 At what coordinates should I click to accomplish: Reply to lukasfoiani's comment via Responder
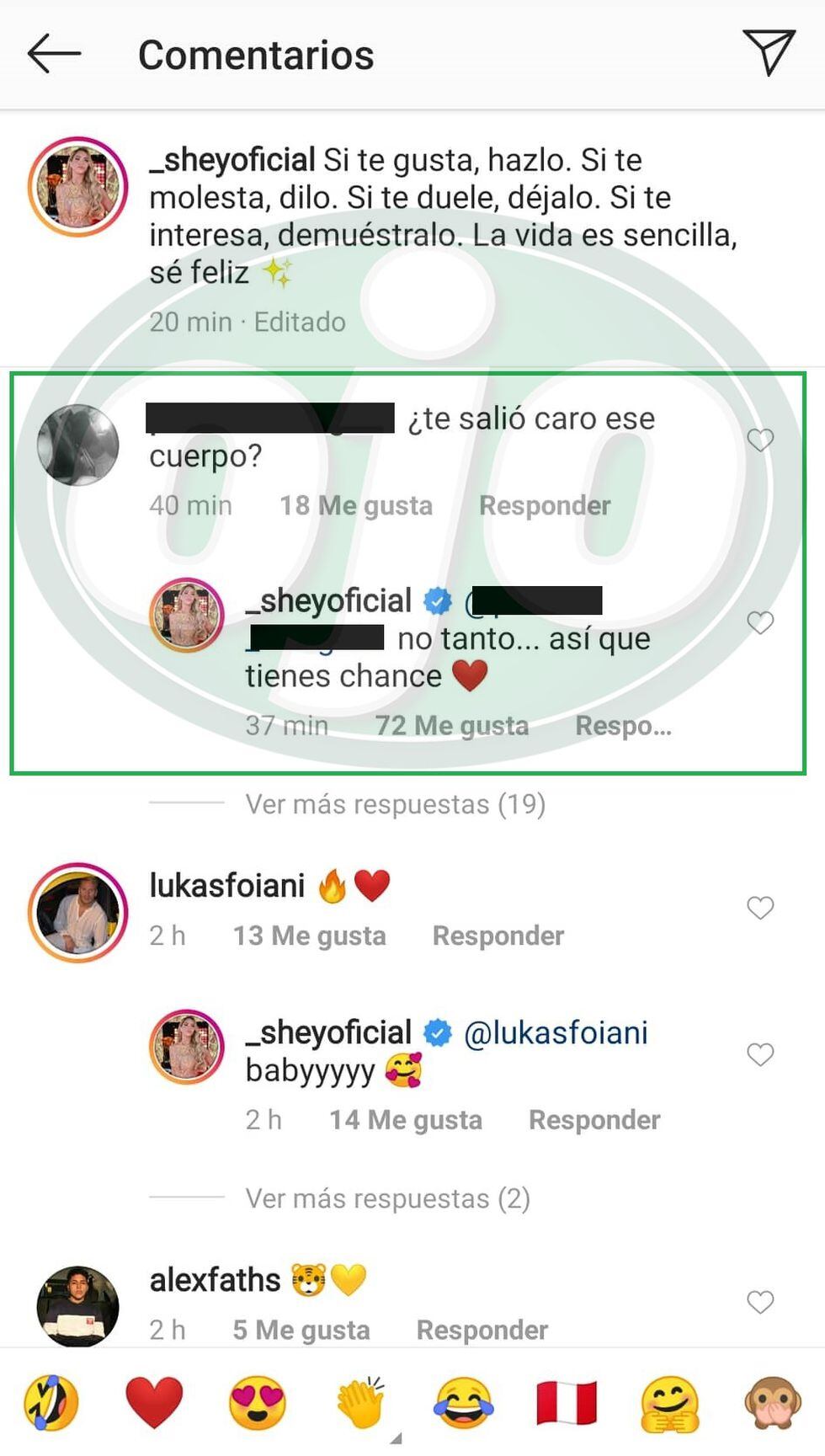tap(498, 936)
